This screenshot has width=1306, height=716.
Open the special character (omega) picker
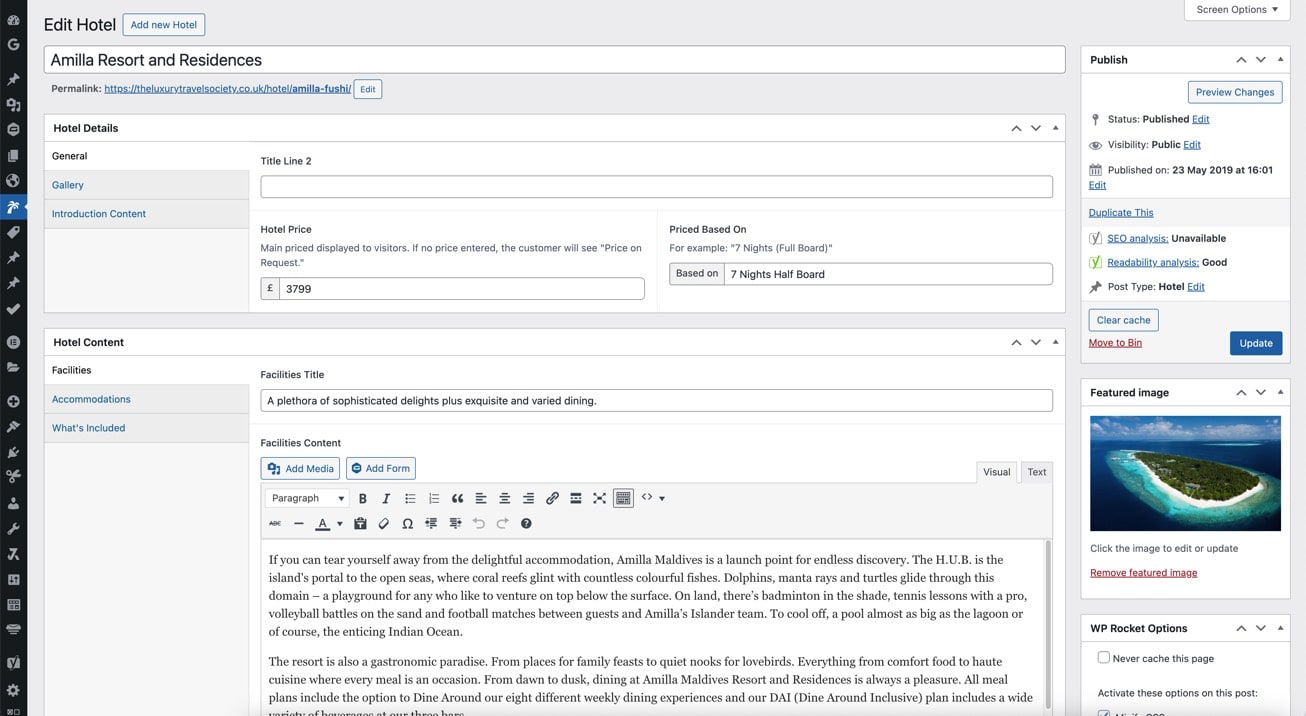(x=407, y=523)
